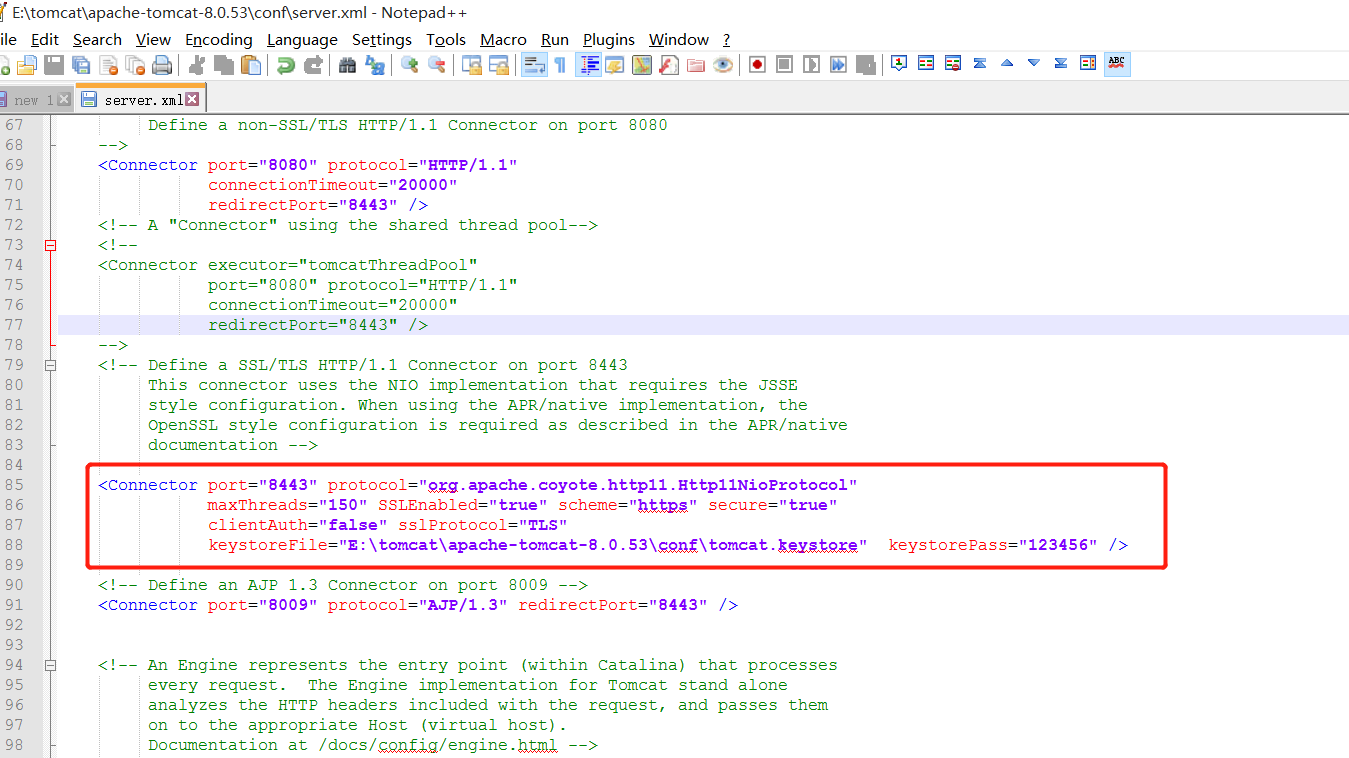Toggle synchronized horizontal scrolling icon
The width and height of the screenshot is (1349, 758).
pos(499,65)
